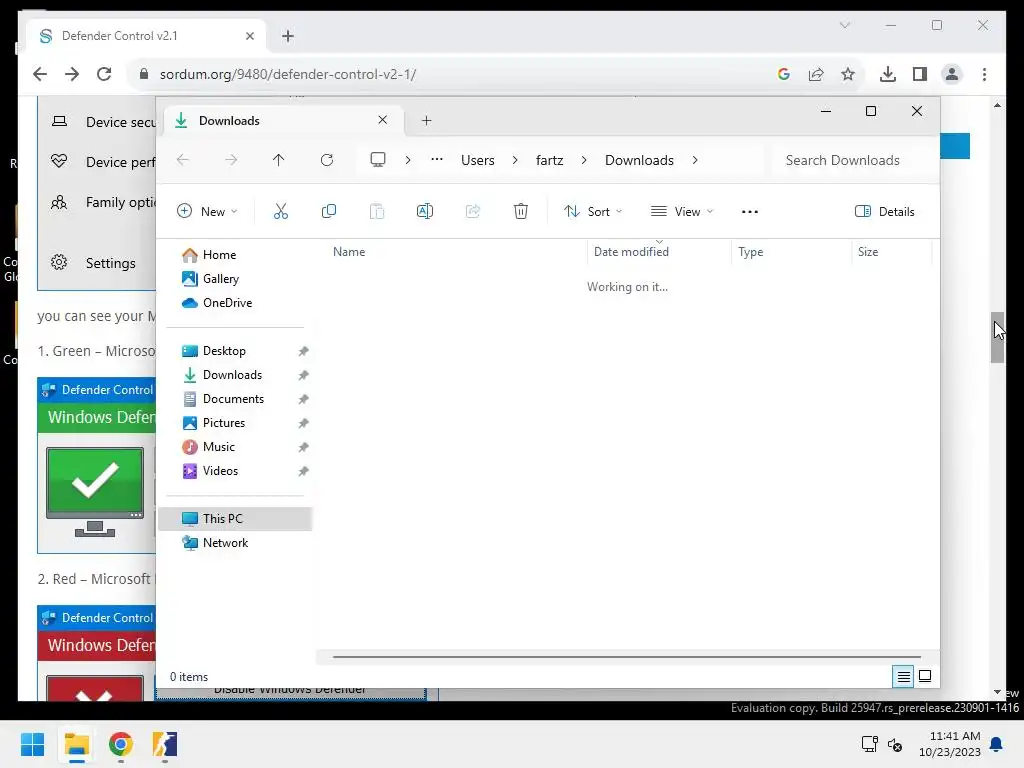Click the Explorer horizontal scrollbar

627,657
